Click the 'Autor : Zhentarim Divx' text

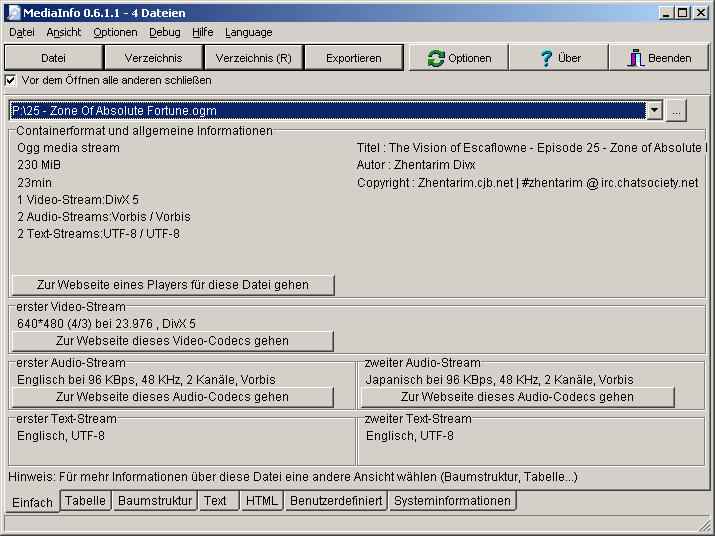click(416, 165)
